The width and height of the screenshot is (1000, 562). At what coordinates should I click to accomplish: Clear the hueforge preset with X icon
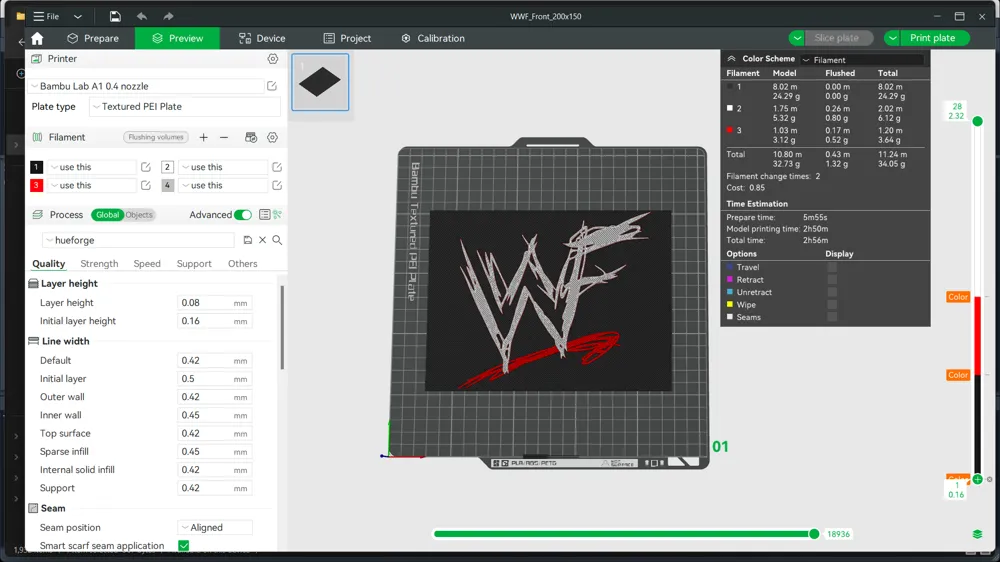(262, 240)
